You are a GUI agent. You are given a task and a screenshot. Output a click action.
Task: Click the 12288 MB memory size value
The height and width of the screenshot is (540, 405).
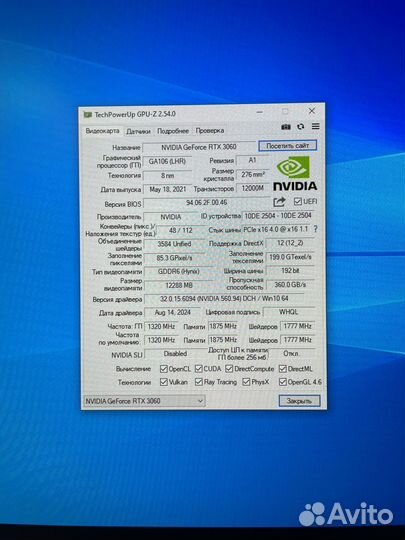click(x=178, y=285)
